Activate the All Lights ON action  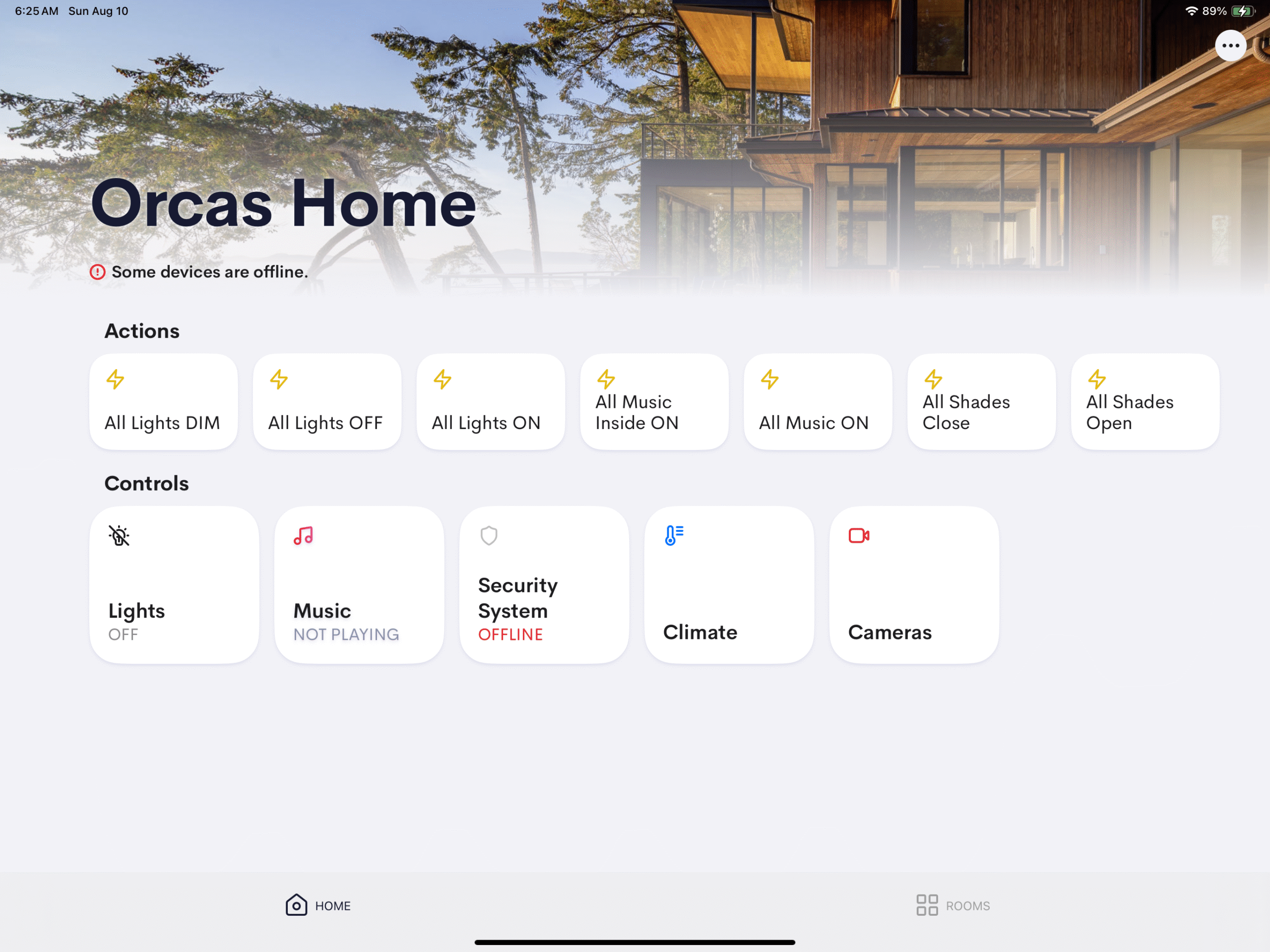491,402
